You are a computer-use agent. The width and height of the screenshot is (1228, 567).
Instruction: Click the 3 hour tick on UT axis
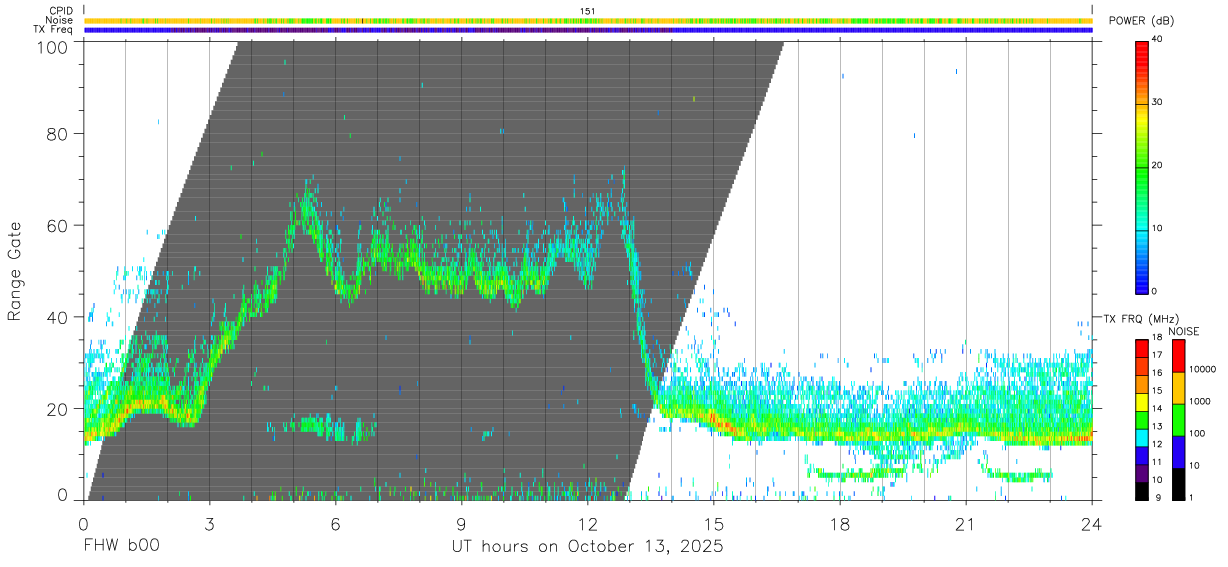tap(209, 524)
